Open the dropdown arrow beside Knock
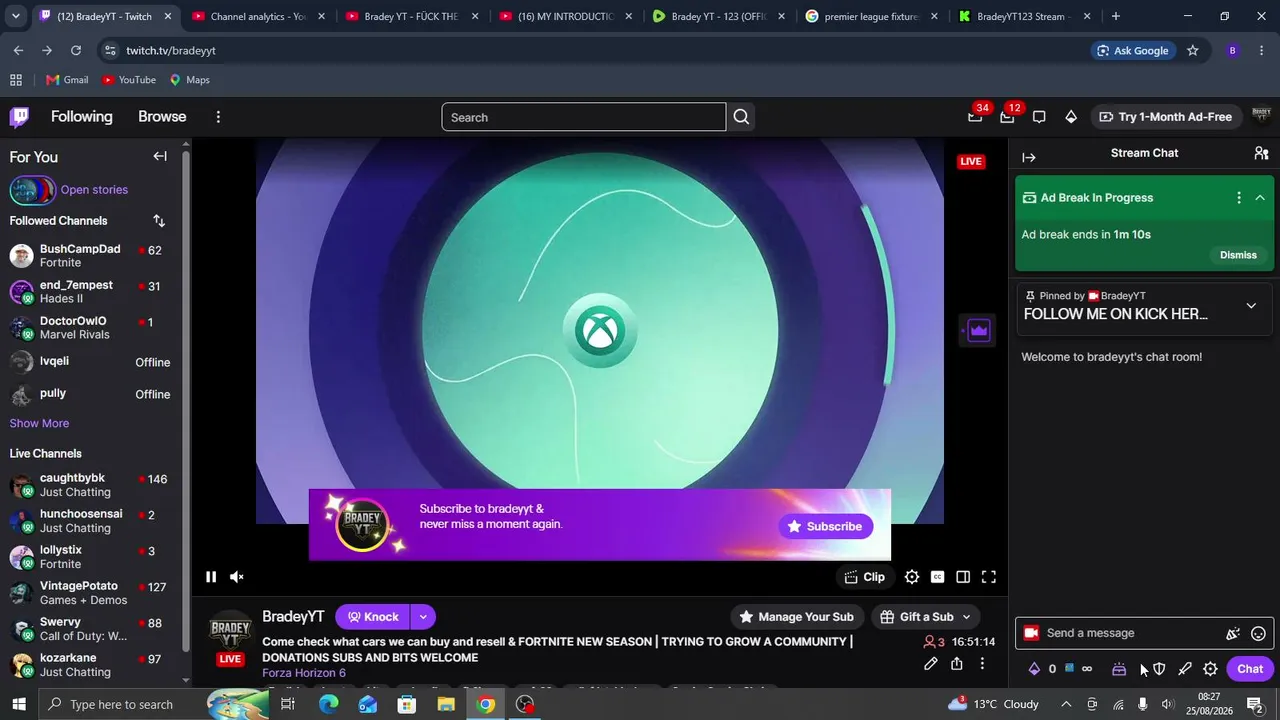 tap(423, 617)
